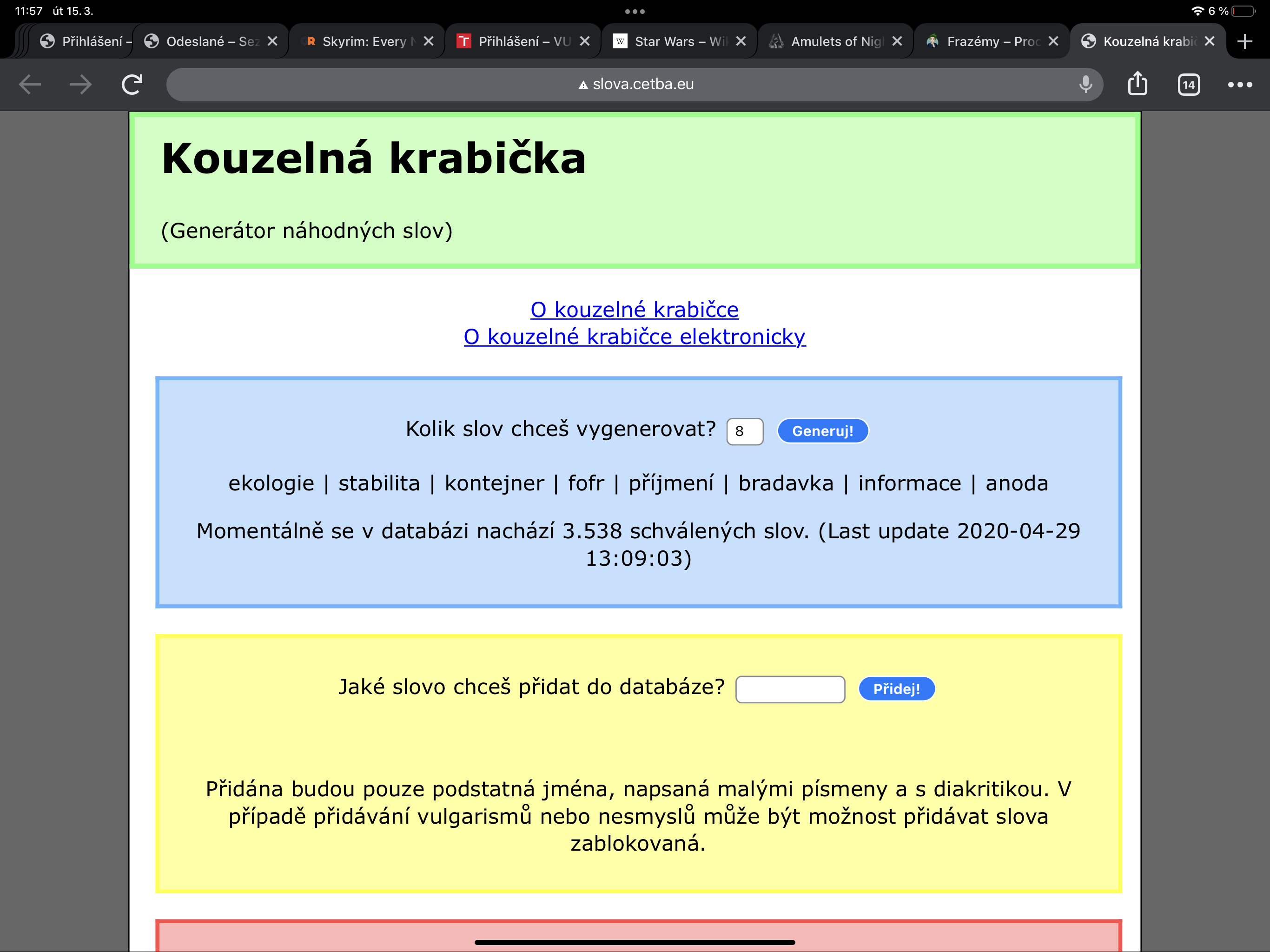Focus the word count field showing 8
This screenshot has width=1270, height=952.
[x=745, y=431]
